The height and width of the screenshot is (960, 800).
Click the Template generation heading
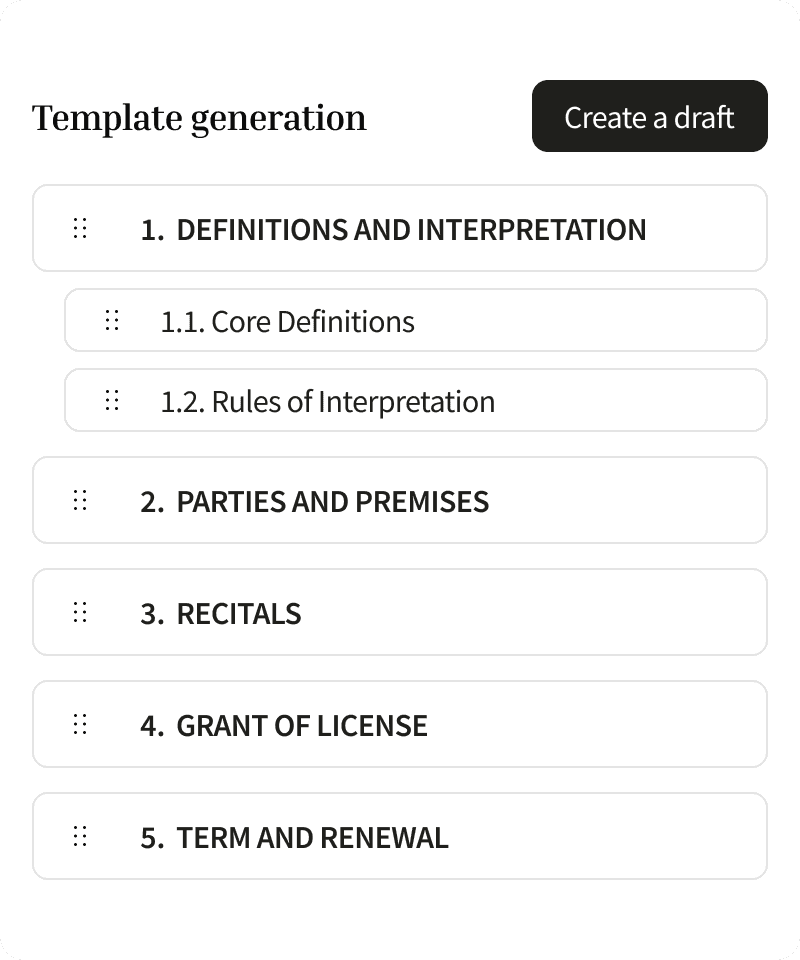coord(199,117)
